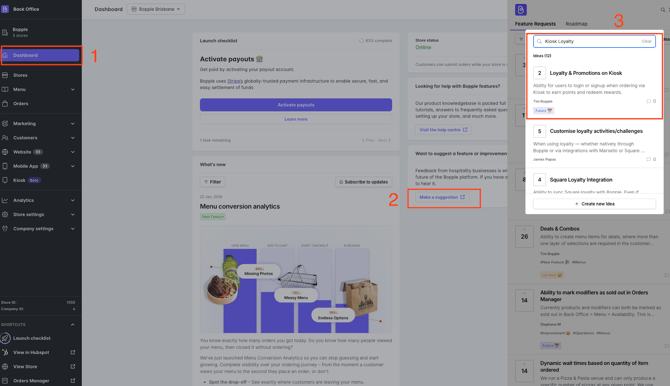Click Visit the help centre
The image size is (670, 386).
443,130
